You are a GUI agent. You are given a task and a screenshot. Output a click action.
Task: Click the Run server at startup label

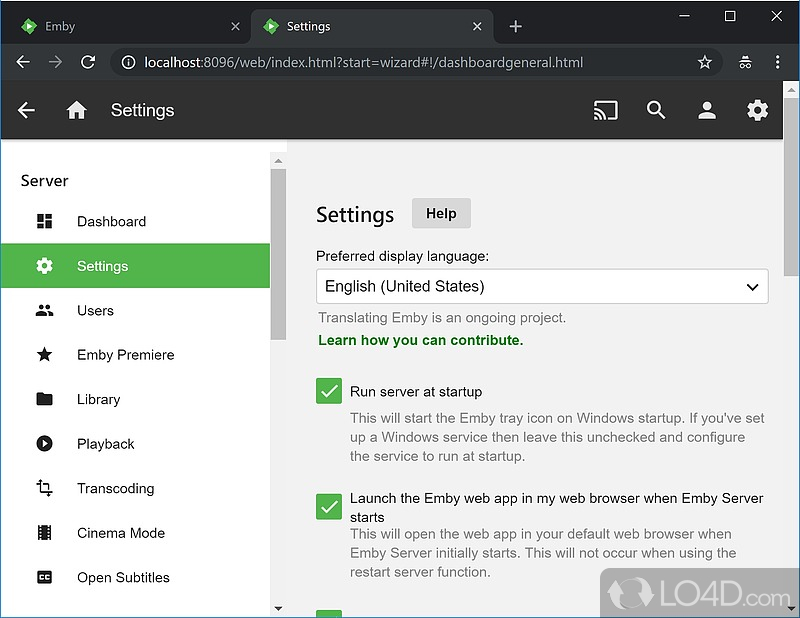click(416, 391)
